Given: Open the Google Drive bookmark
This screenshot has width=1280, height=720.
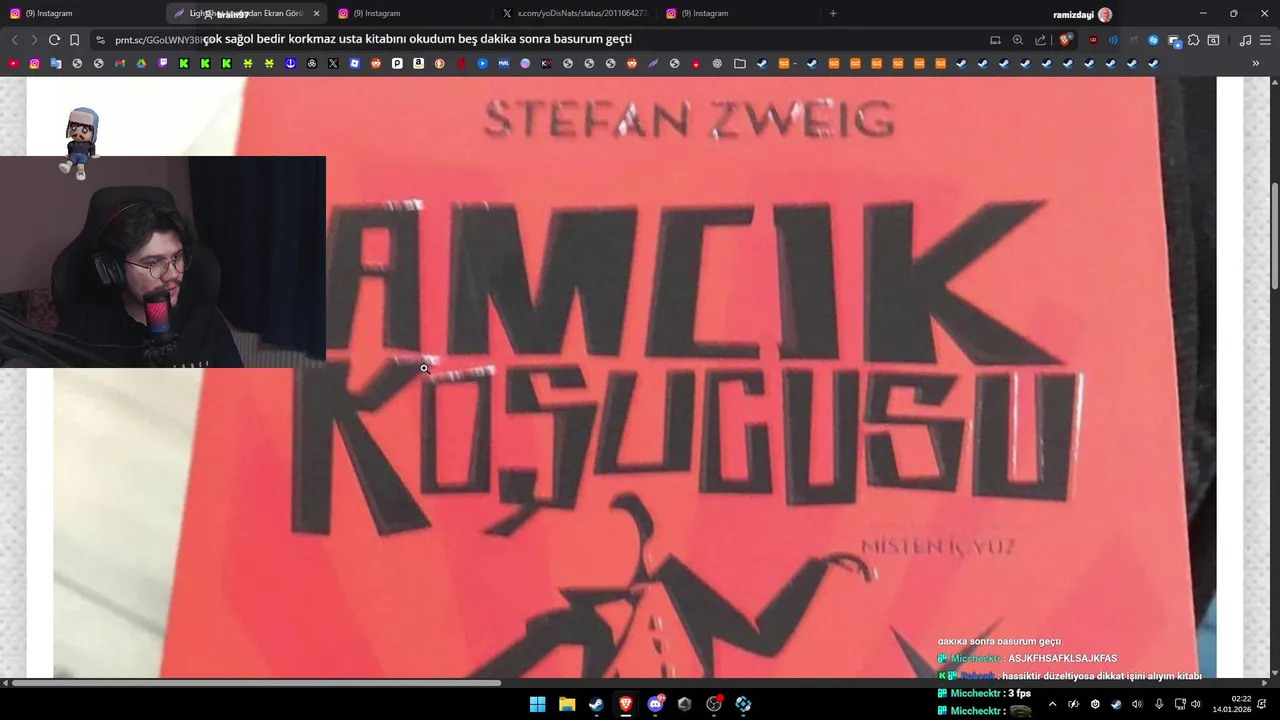Looking at the screenshot, I should [141, 63].
